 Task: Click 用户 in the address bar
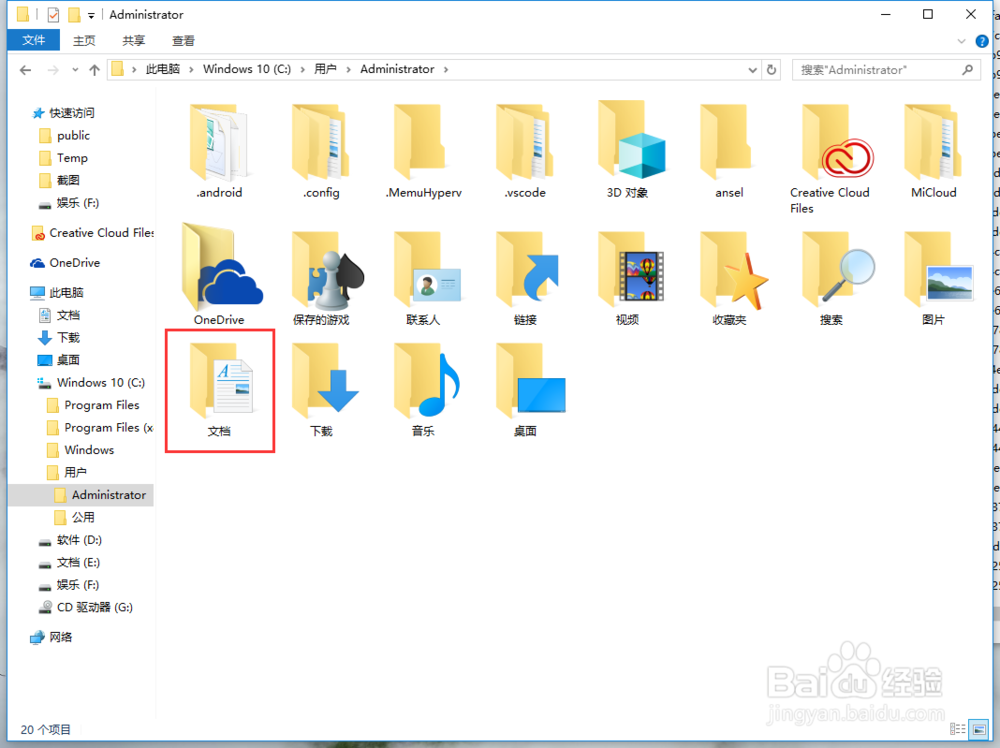coord(325,69)
